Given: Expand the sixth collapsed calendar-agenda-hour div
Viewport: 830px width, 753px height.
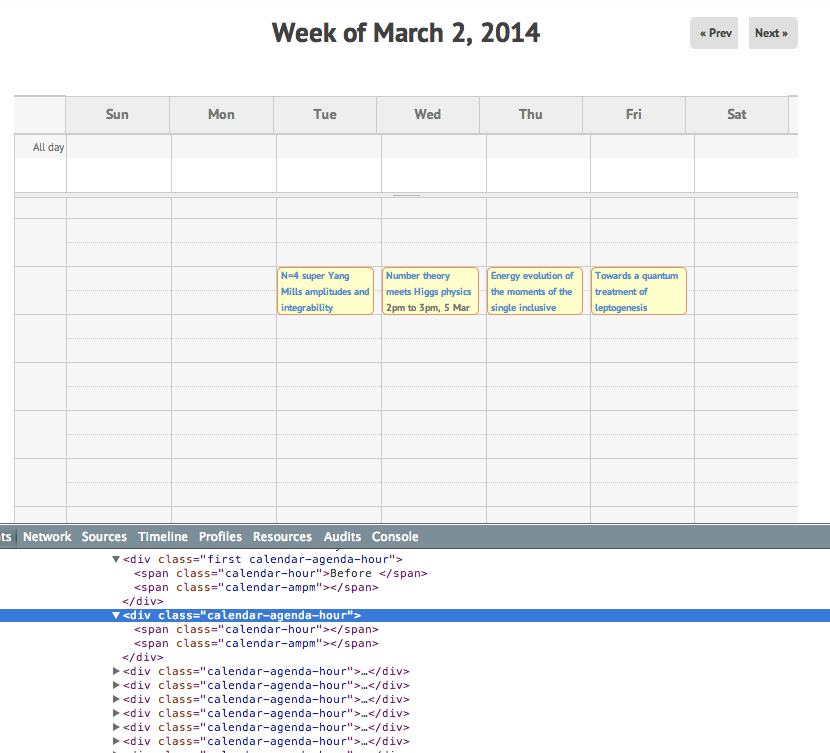Looking at the screenshot, I should 116,741.
